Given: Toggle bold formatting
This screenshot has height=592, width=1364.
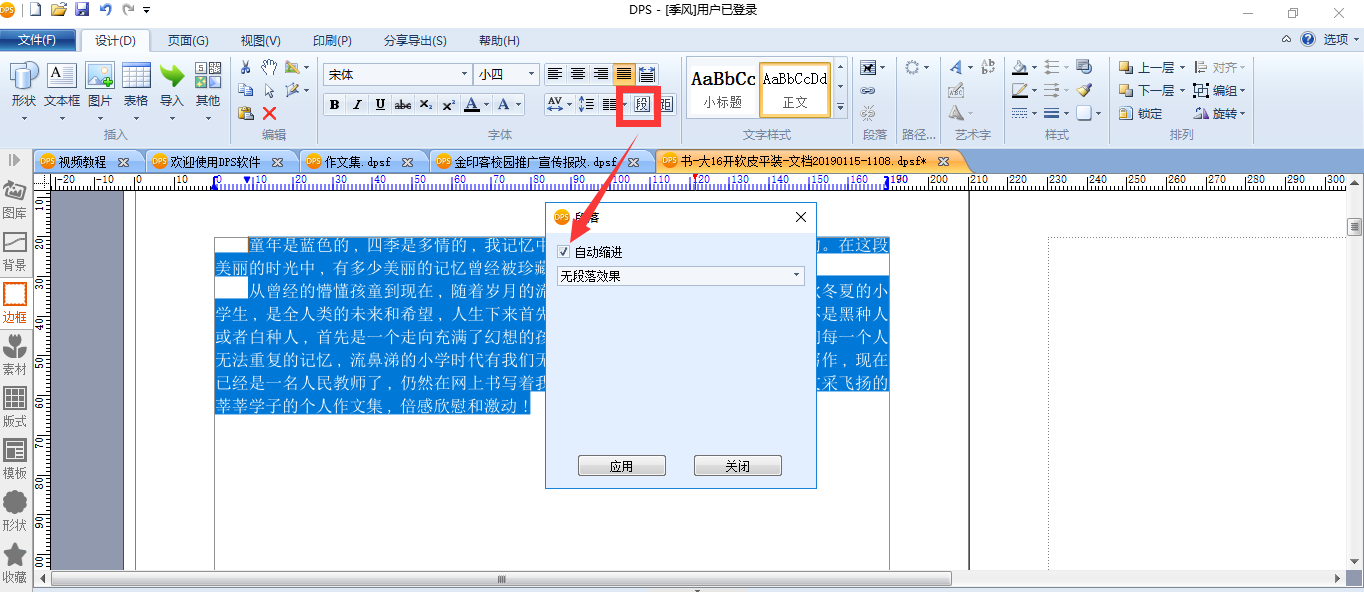Looking at the screenshot, I should tap(334, 104).
